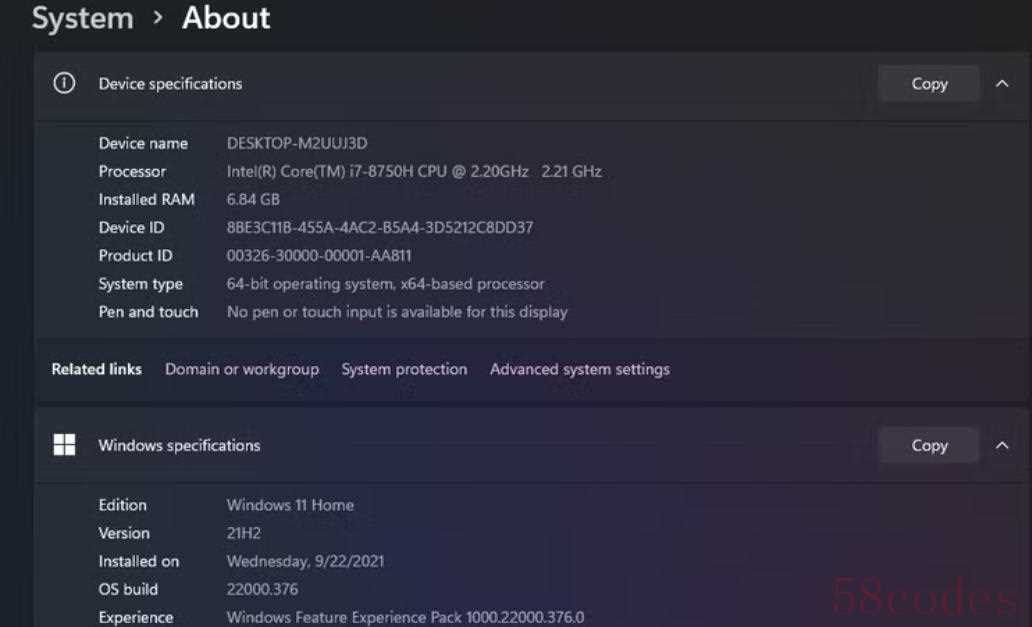Click the Device name label
The height and width of the screenshot is (627, 1032).
click(x=143, y=143)
